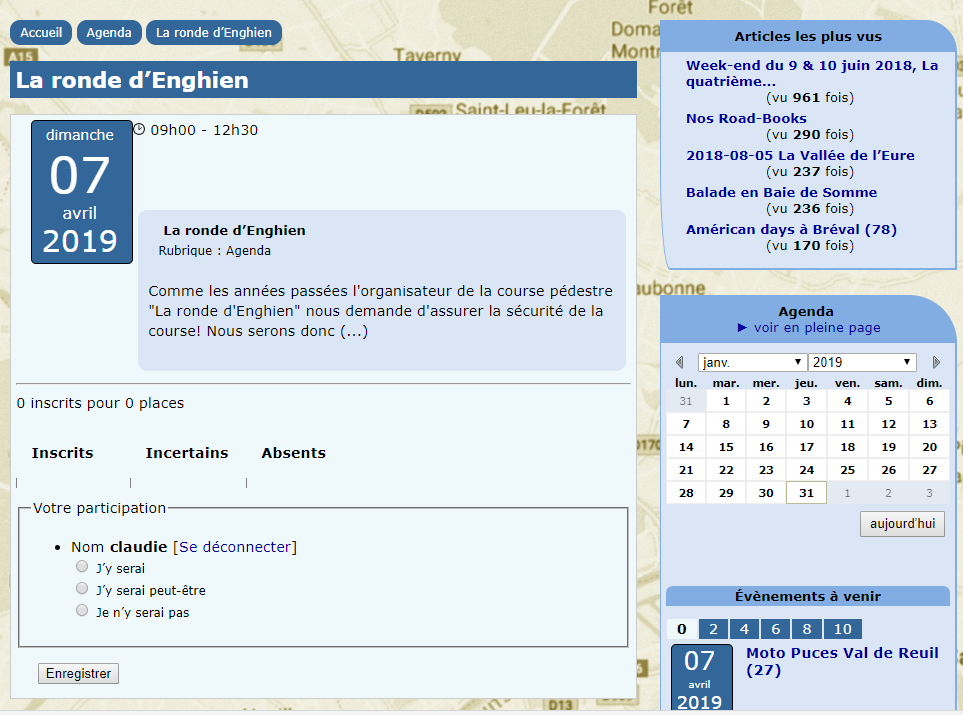Select the "J'y serai peut-être" radio option
963x715 pixels.
pos(82,588)
